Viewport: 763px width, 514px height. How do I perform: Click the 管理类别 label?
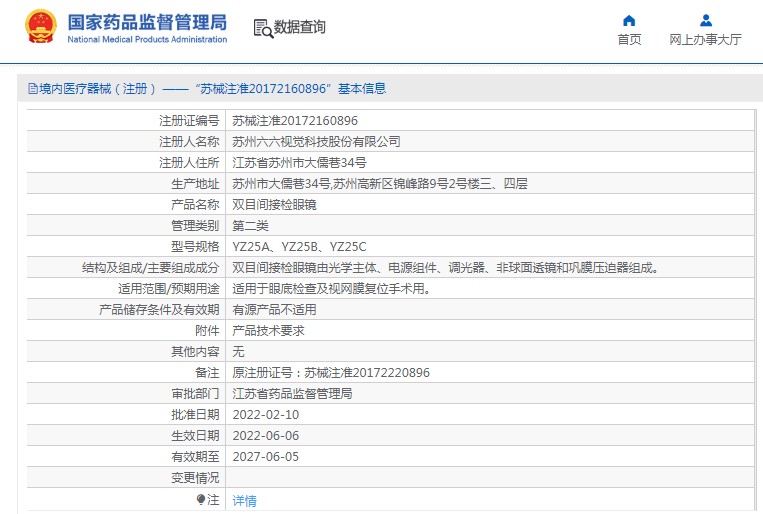pos(195,226)
